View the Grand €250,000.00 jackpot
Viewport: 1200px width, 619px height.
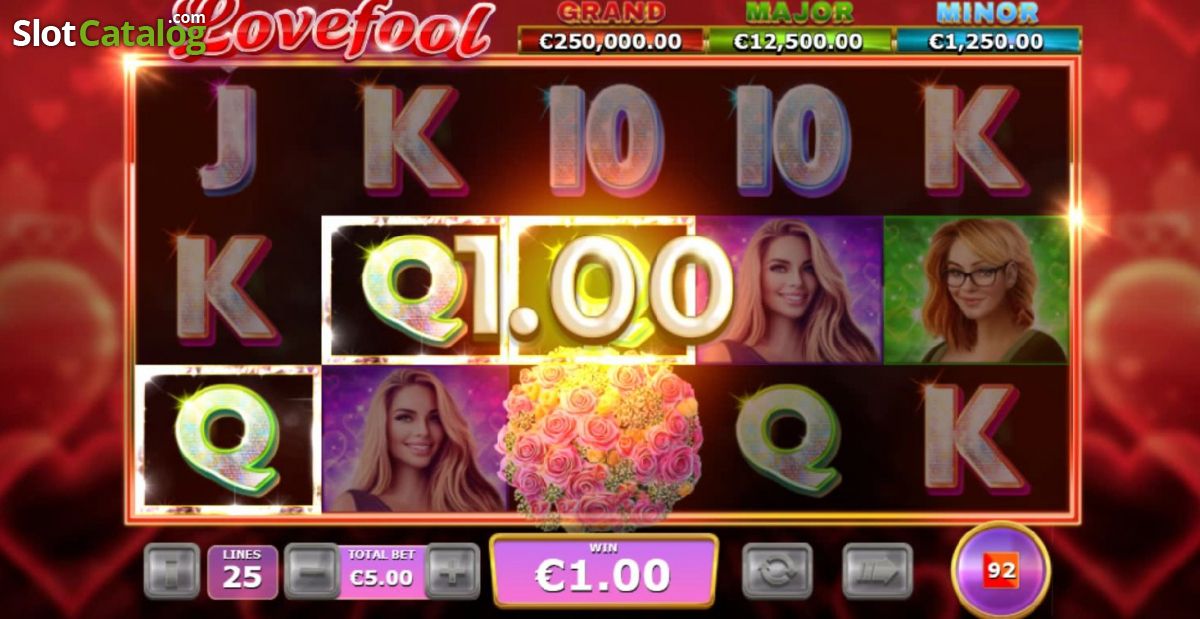(611, 29)
